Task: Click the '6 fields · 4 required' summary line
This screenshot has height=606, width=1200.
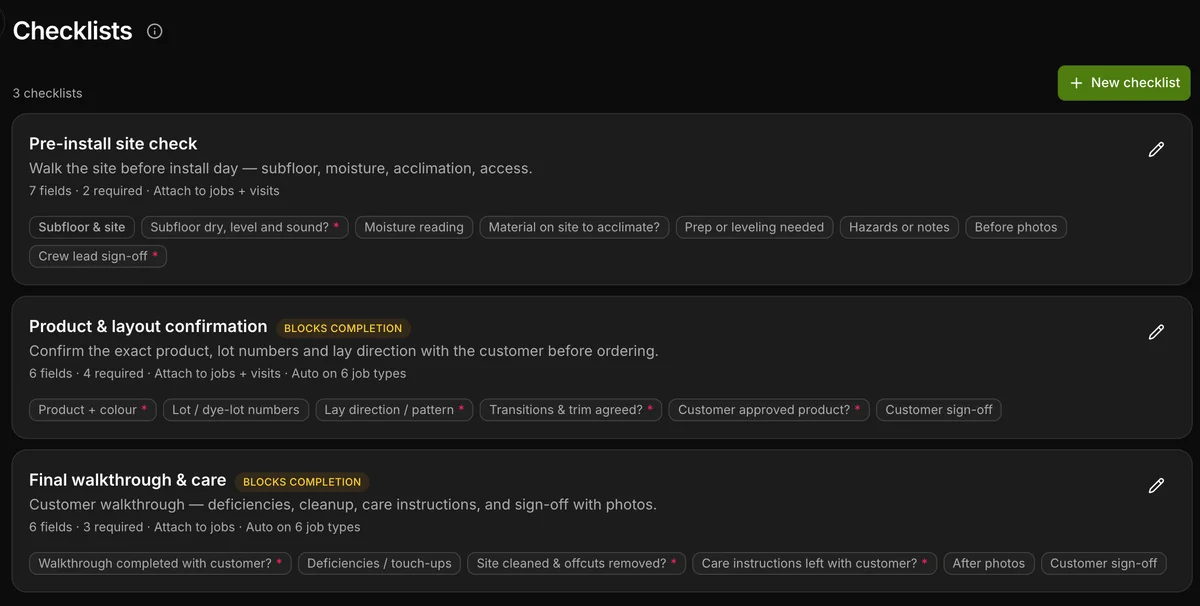Action: pos(217,374)
